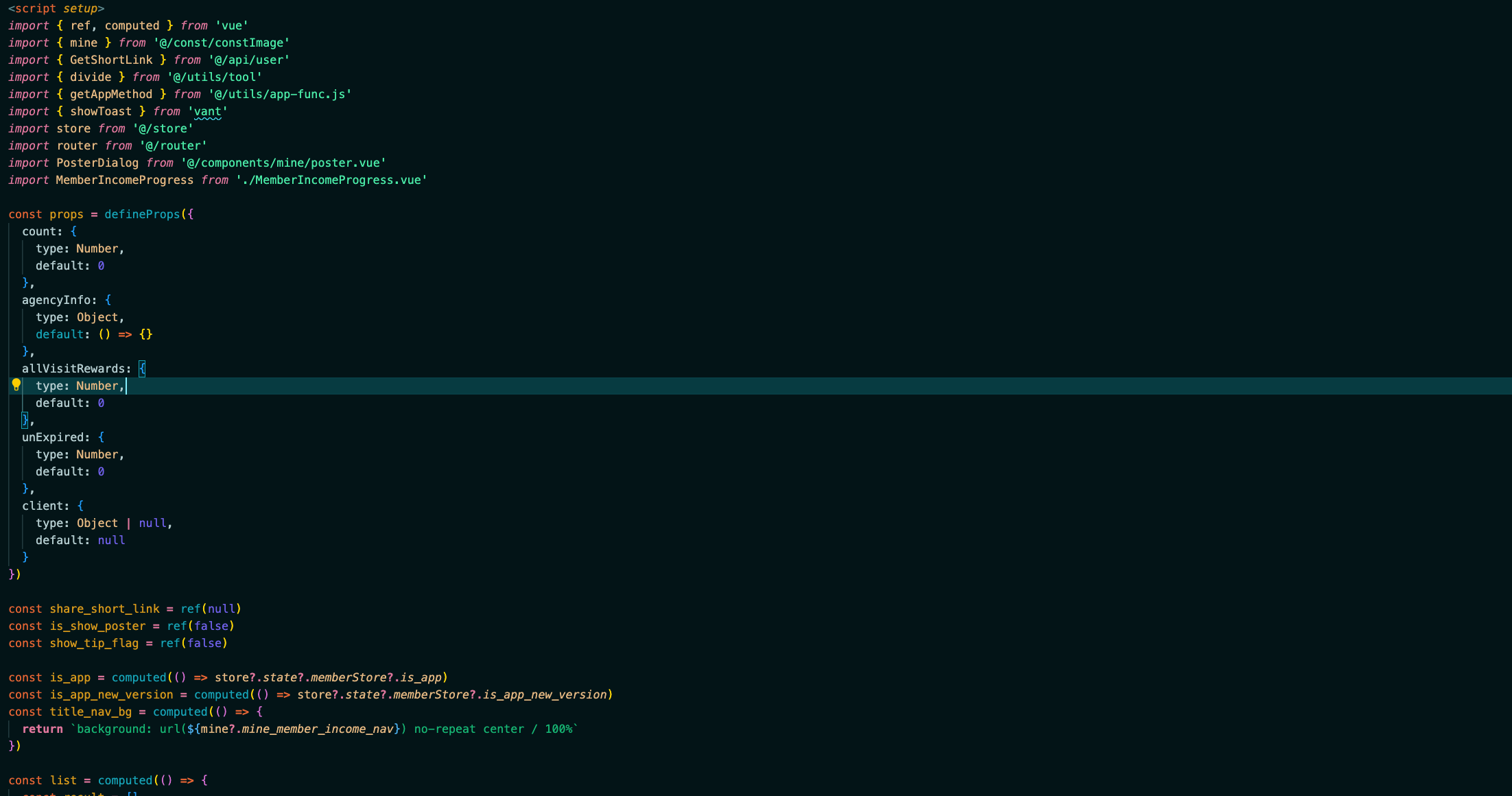Viewport: 1512px width, 796px height.
Task: Click '@/router' import path
Action: [x=173, y=145]
